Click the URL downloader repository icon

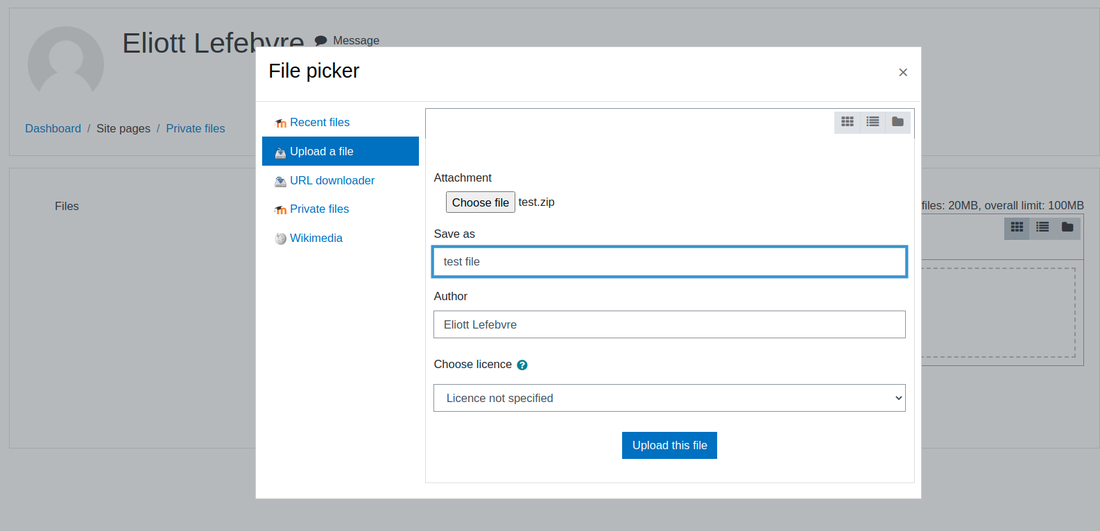281,181
